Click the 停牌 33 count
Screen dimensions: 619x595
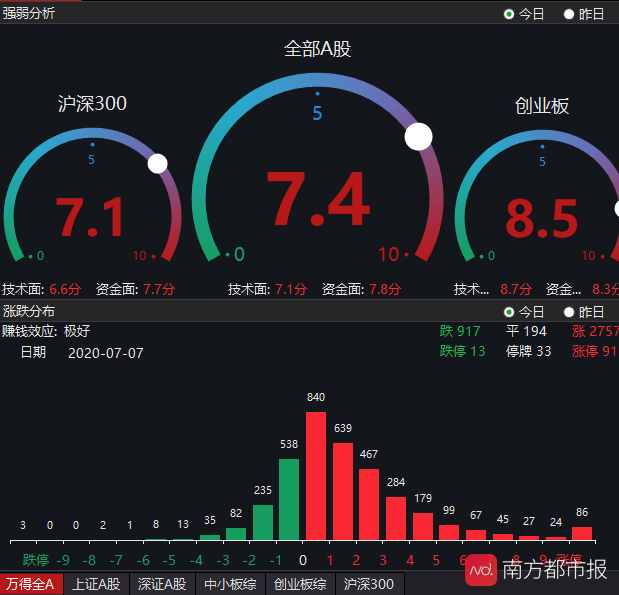pyautogui.click(x=529, y=351)
